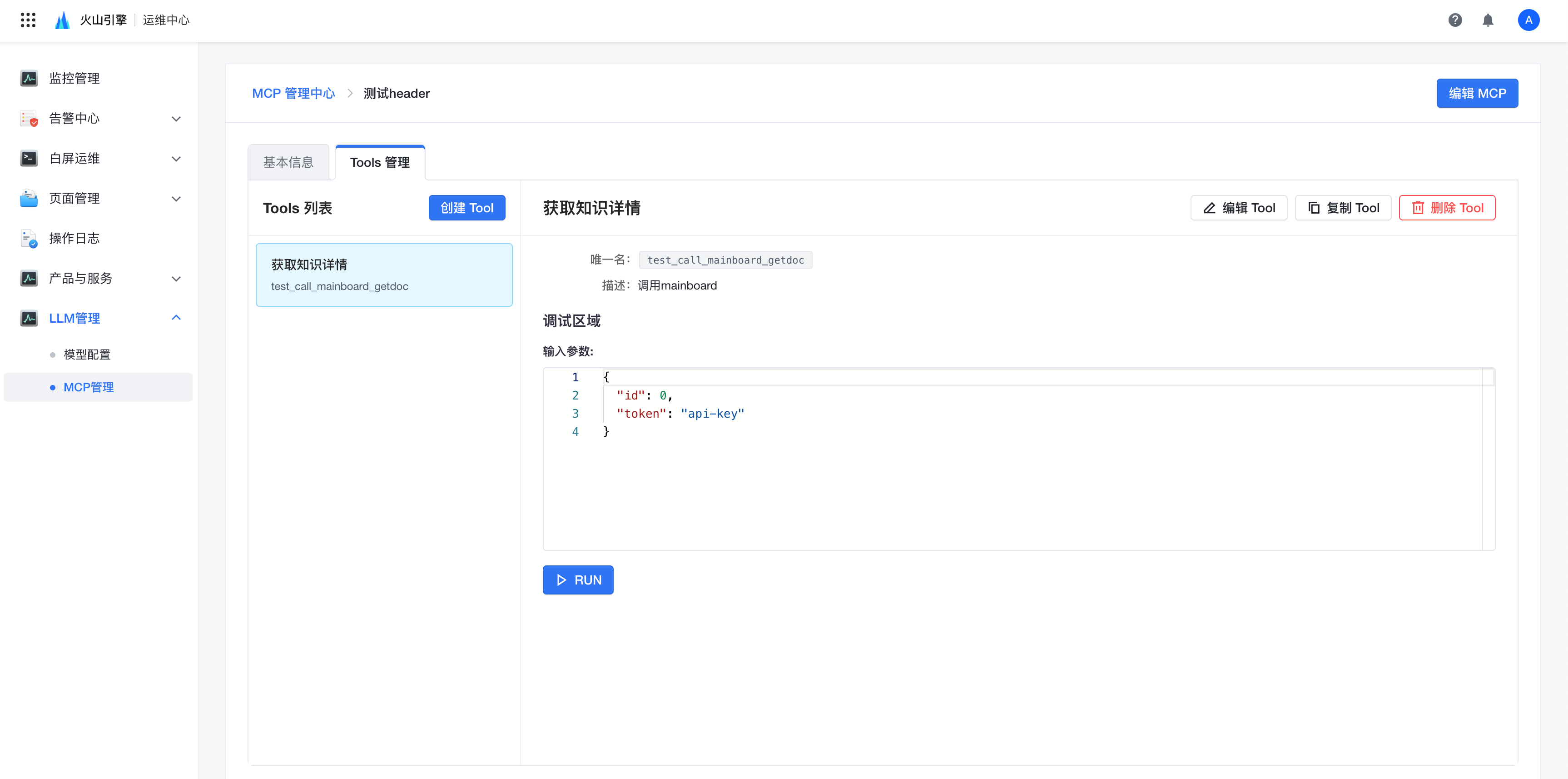Go to MCP 管理中心 breadcrumb link

pos(293,93)
